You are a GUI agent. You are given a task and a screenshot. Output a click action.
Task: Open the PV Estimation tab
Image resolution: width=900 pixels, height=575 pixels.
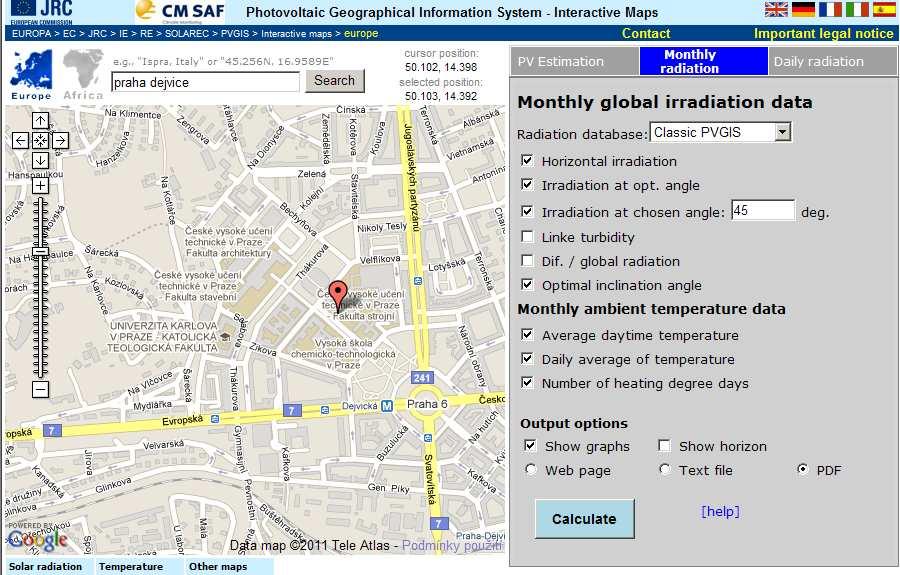(575, 61)
